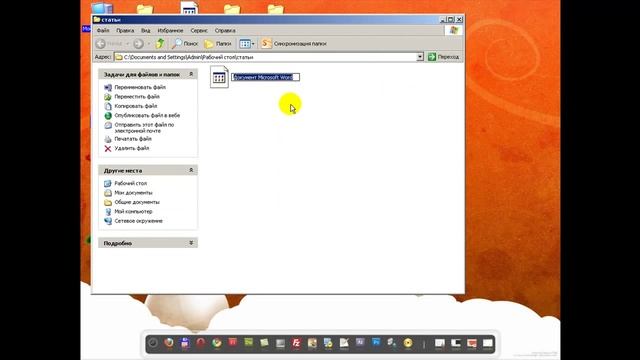Image resolution: width=640 pixels, height=360 pixels.
Task: Launch Opera from the dock
Action: (200, 343)
